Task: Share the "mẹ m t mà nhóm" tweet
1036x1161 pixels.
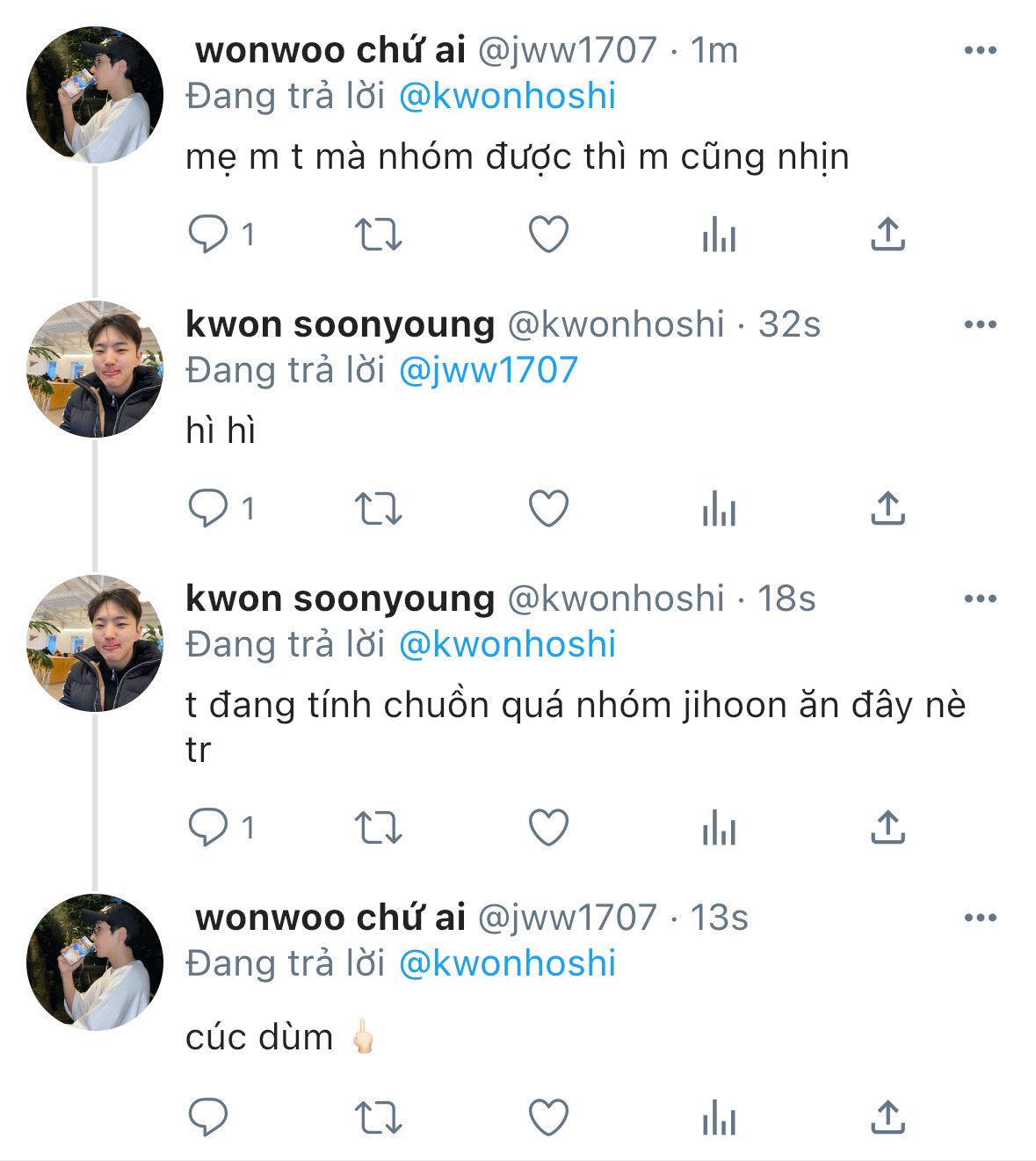Action: pos(887,235)
